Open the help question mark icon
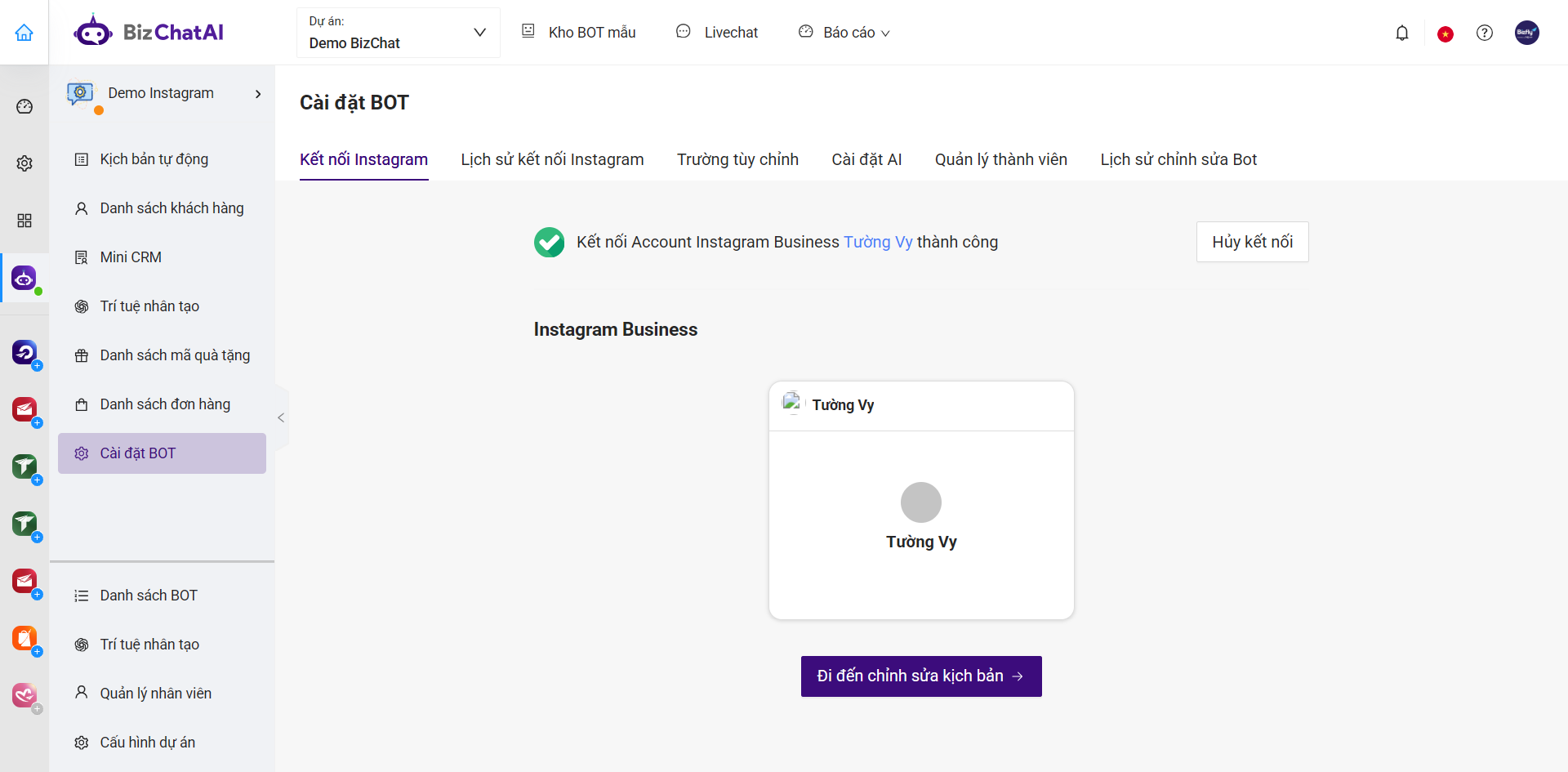Screen dimensions: 1568x772 [x=1485, y=33]
